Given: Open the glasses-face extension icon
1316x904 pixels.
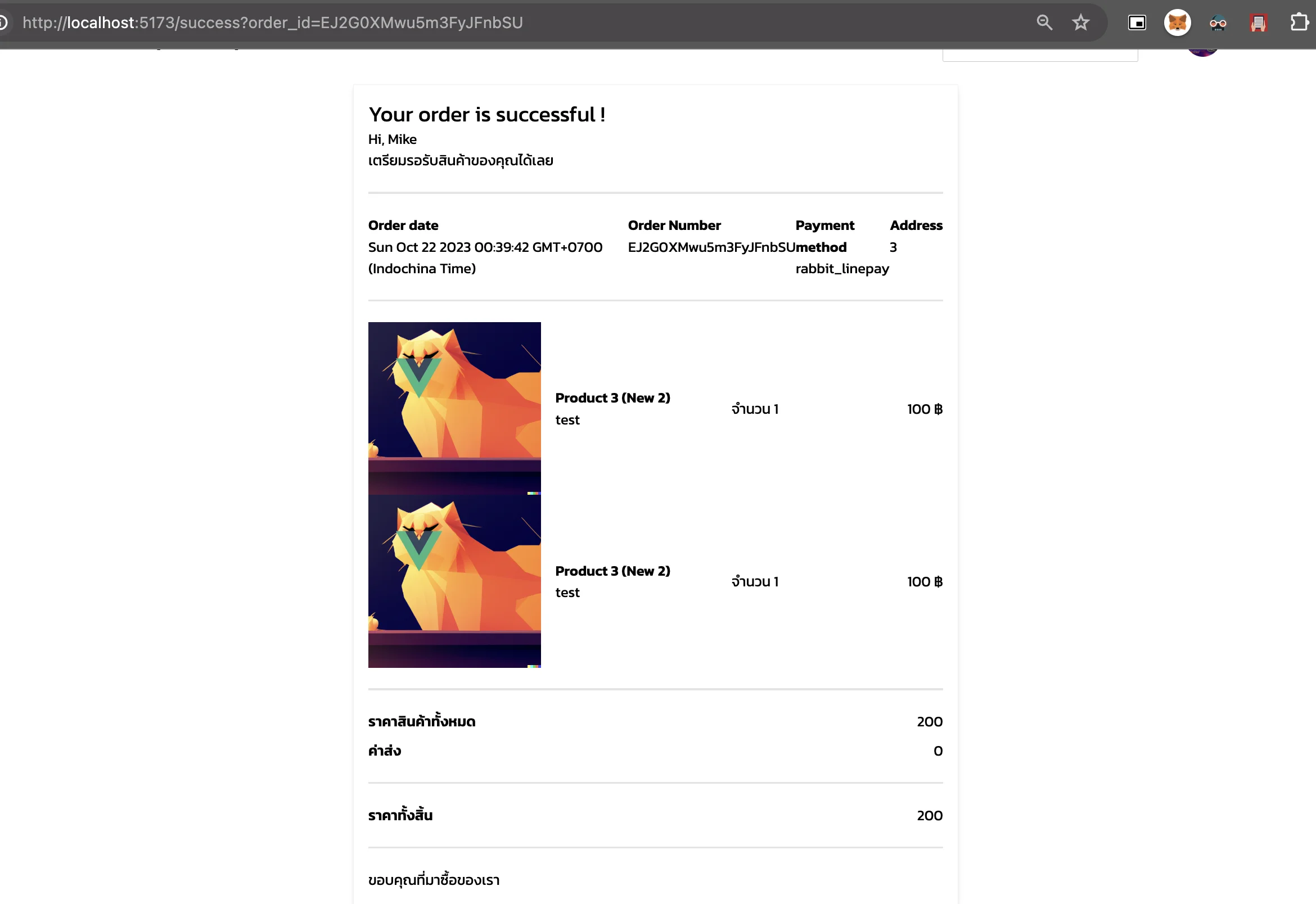Looking at the screenshot, I should coord(1218,22).
